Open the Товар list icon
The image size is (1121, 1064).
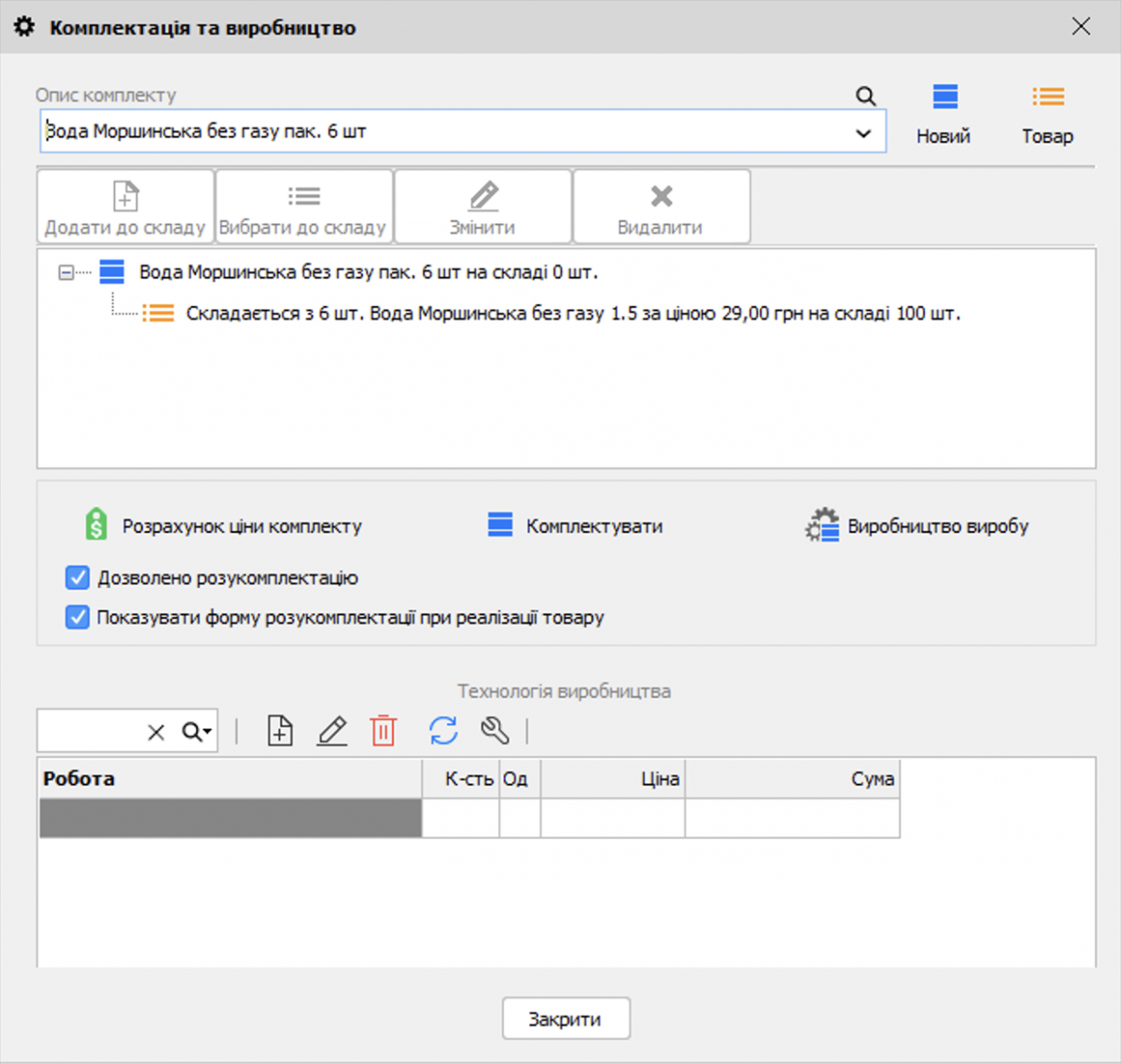coord(1047,97)
